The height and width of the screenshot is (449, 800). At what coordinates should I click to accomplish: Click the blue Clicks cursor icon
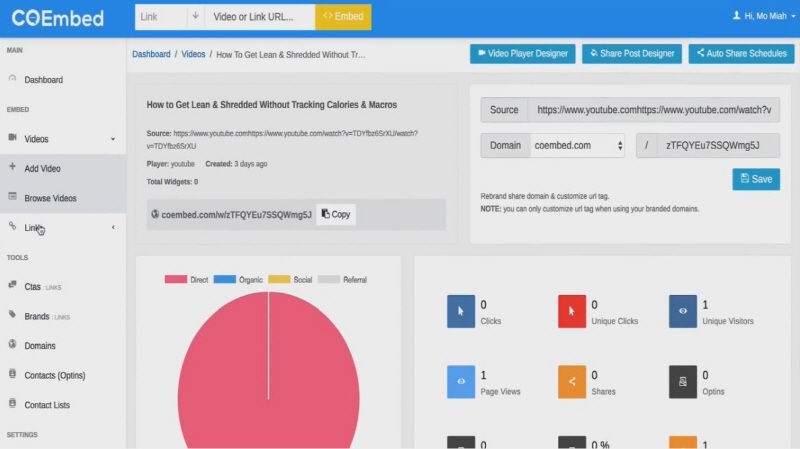pos(461,311)
